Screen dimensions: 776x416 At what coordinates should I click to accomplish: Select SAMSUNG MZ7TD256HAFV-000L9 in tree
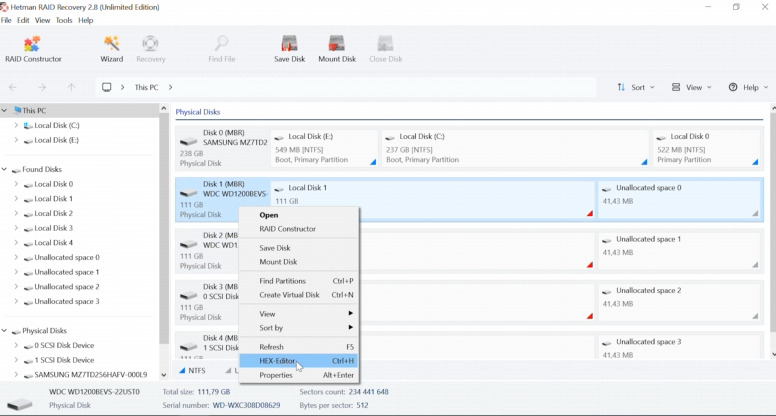(91, 375)
